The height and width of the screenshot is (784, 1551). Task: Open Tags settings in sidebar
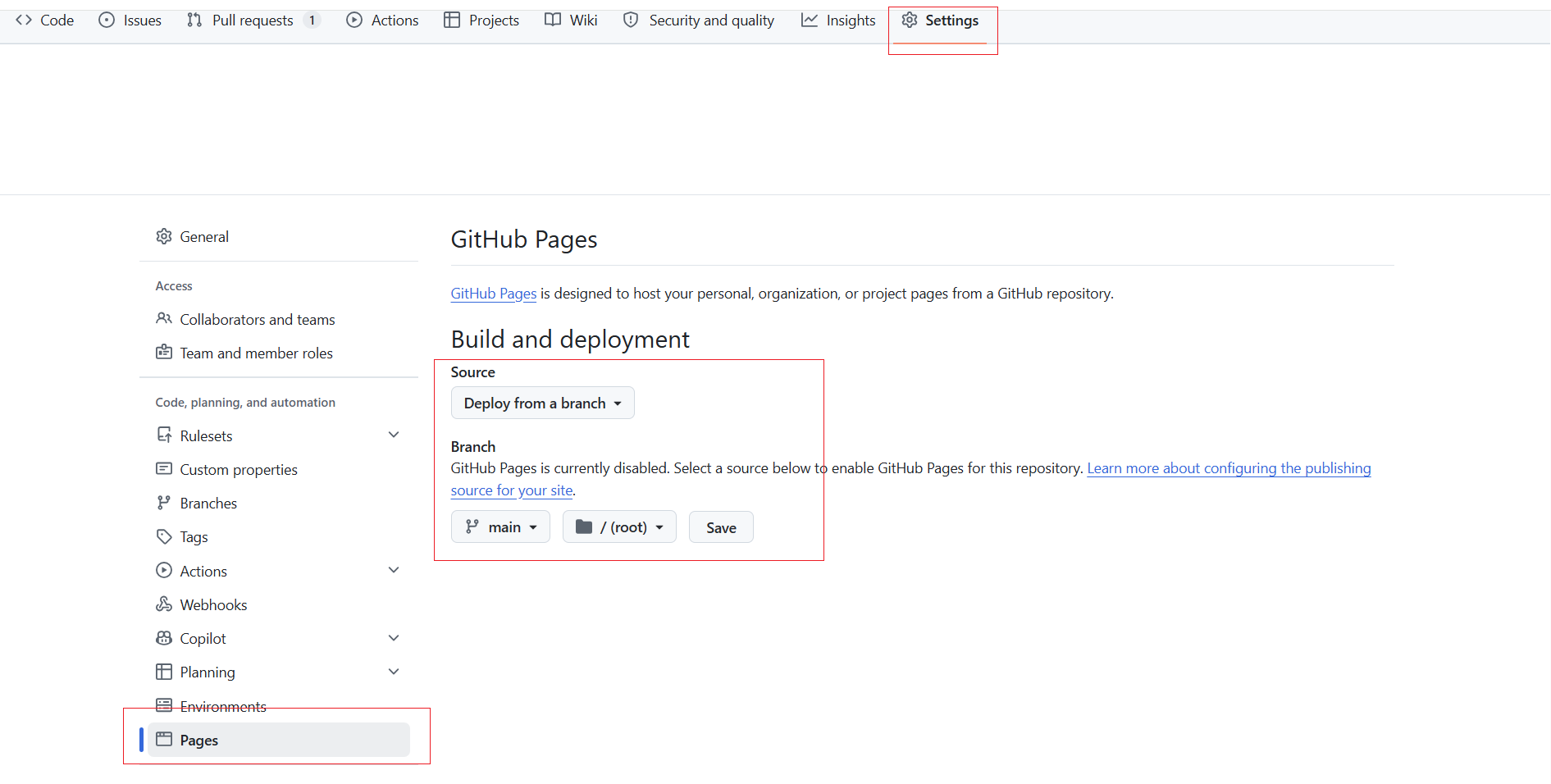point(279,537)
